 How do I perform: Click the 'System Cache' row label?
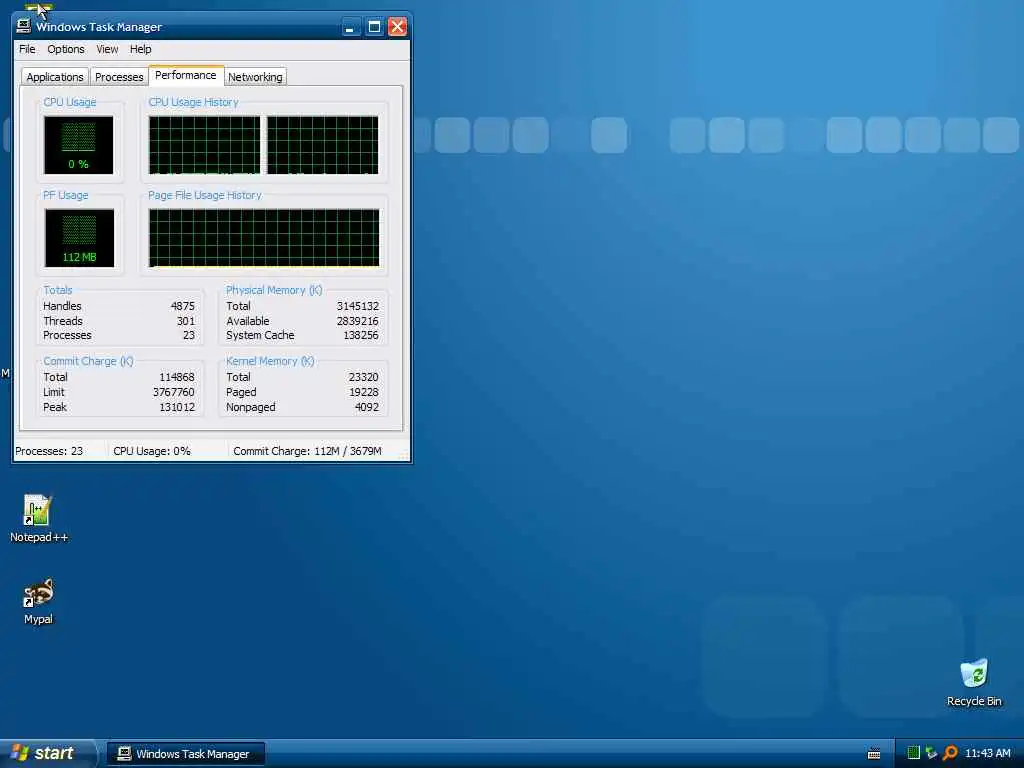pos(261,335)
